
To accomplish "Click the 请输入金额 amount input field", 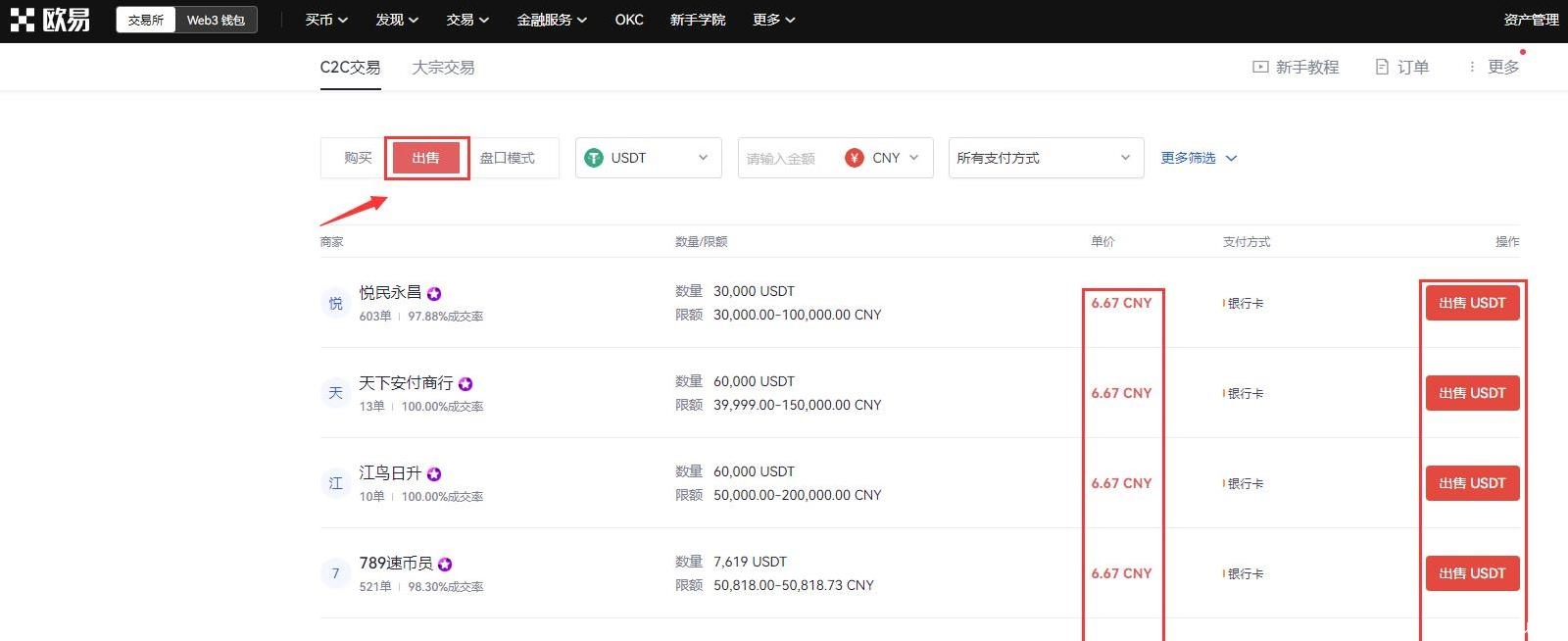I will pos(786,158).
